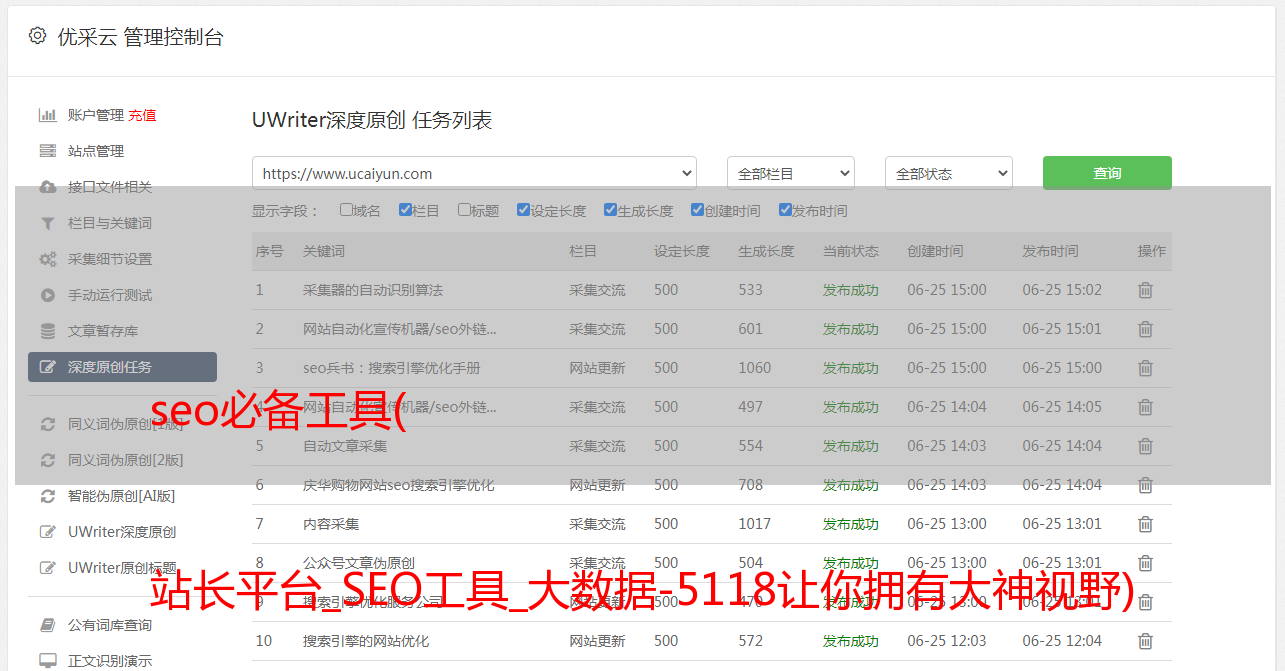Click keyword 搜索引擎的网站优化

coord(366,641)
